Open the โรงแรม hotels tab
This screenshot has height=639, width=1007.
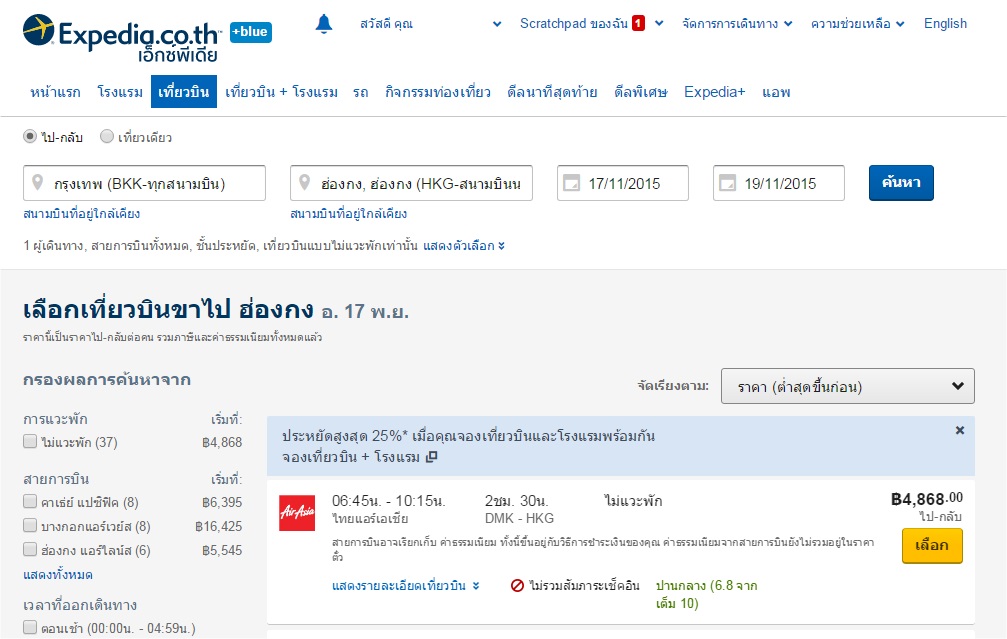(120, 92)
